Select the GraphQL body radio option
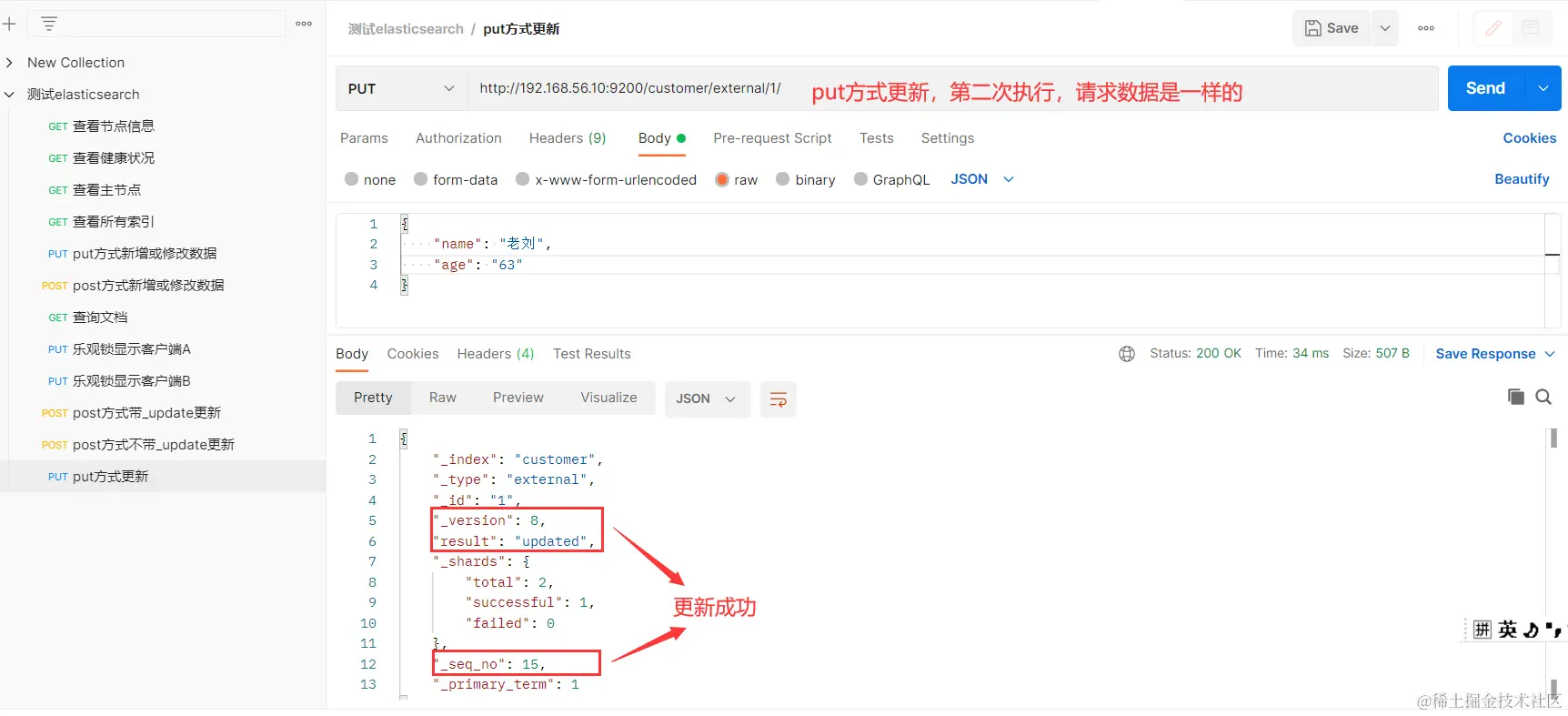The width and height of the screenshot is (1568, 716). click(860, 179)
